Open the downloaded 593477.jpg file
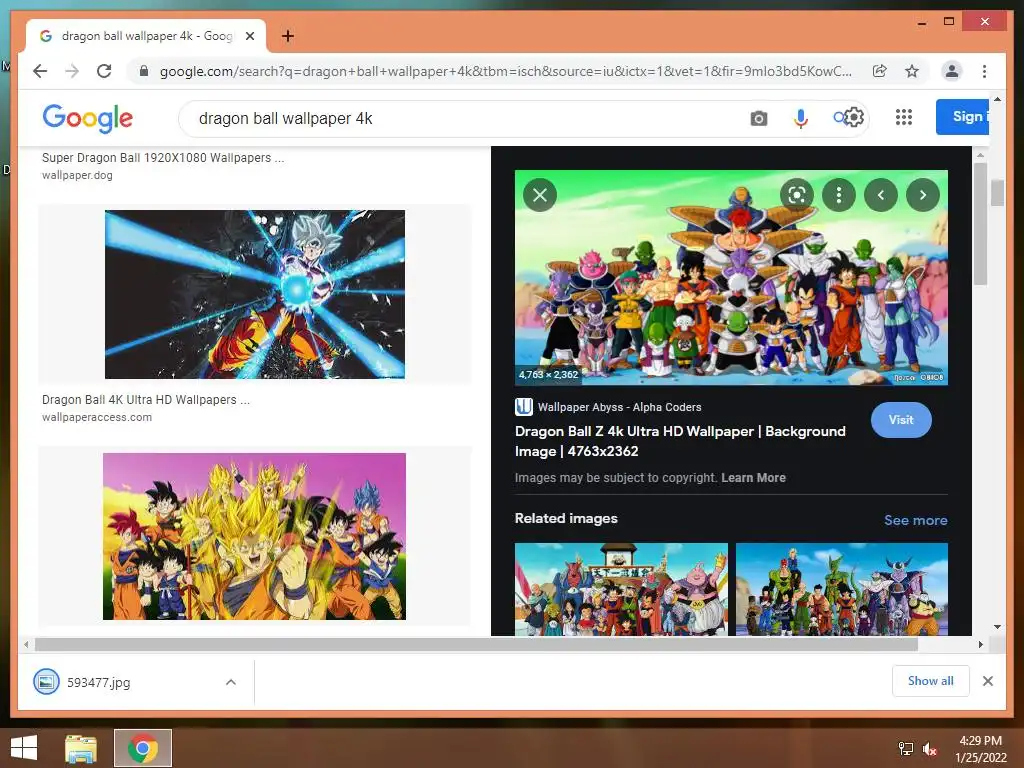 point(98,682)
